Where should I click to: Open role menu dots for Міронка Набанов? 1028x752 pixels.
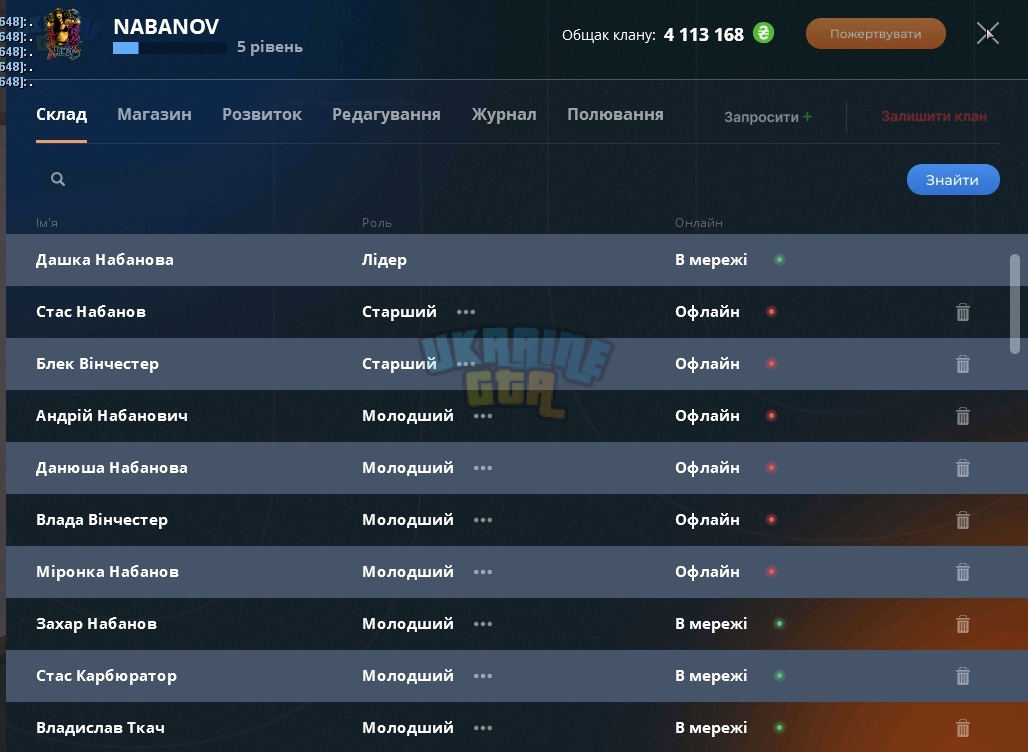click(x=483, y=572)
